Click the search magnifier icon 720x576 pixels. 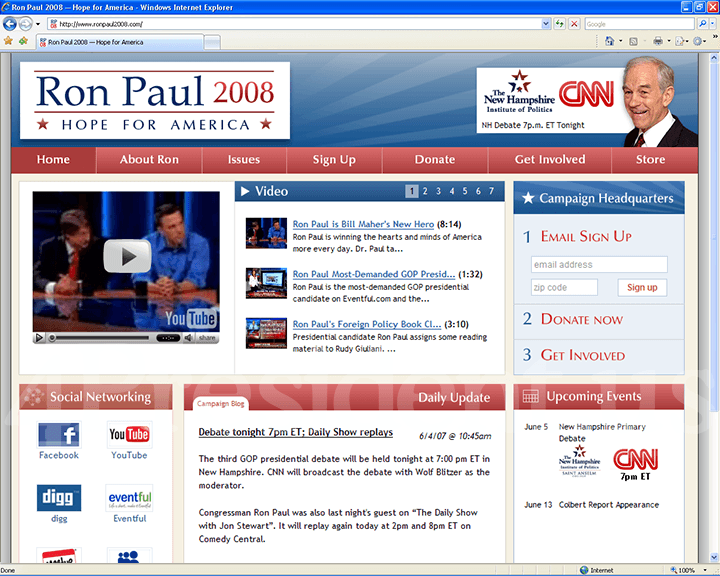coord(702,24)
